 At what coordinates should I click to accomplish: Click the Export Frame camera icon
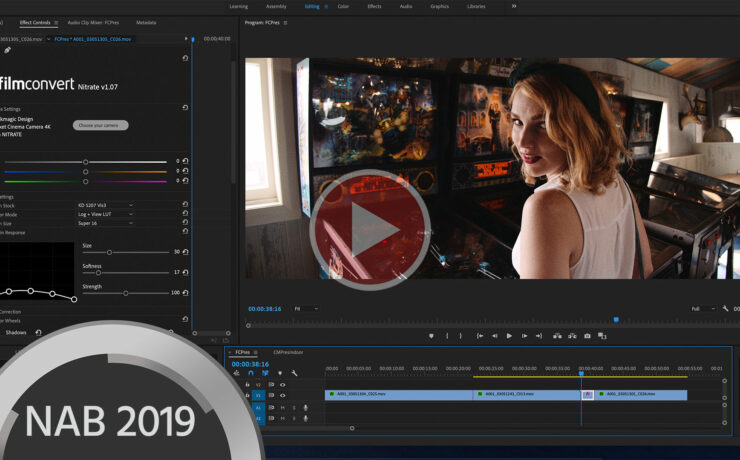(x=587, y=336)
